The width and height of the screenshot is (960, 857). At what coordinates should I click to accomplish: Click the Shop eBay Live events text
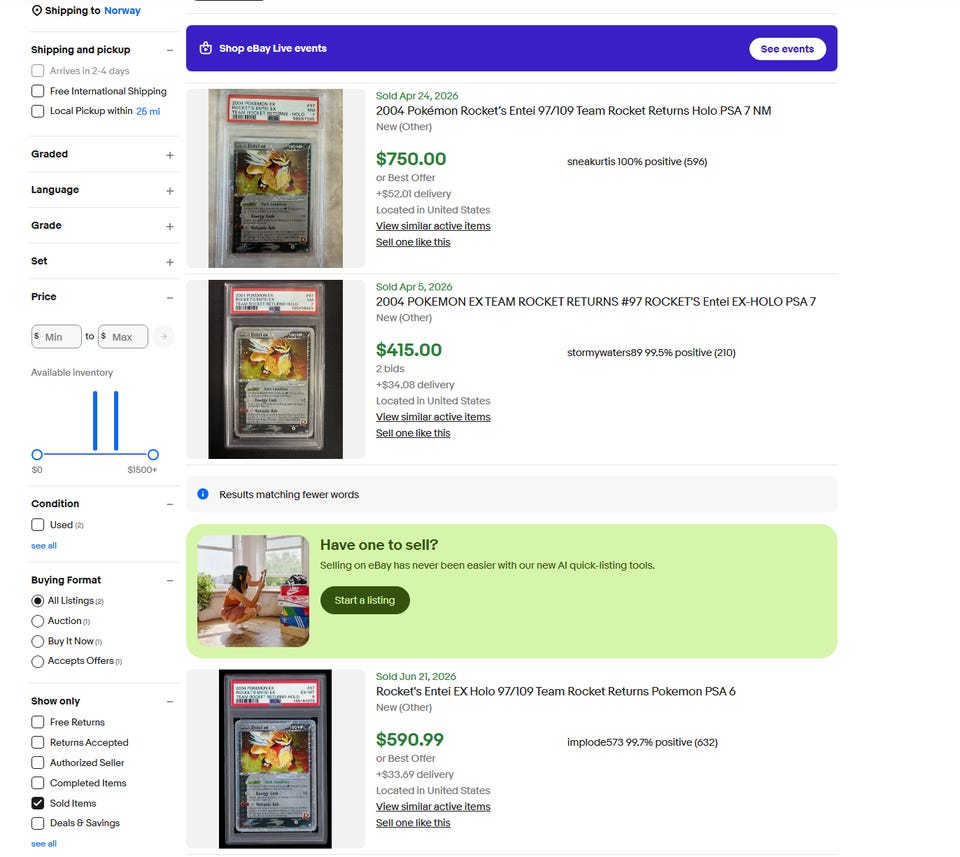pyautogui.click(x=273, y=48)
